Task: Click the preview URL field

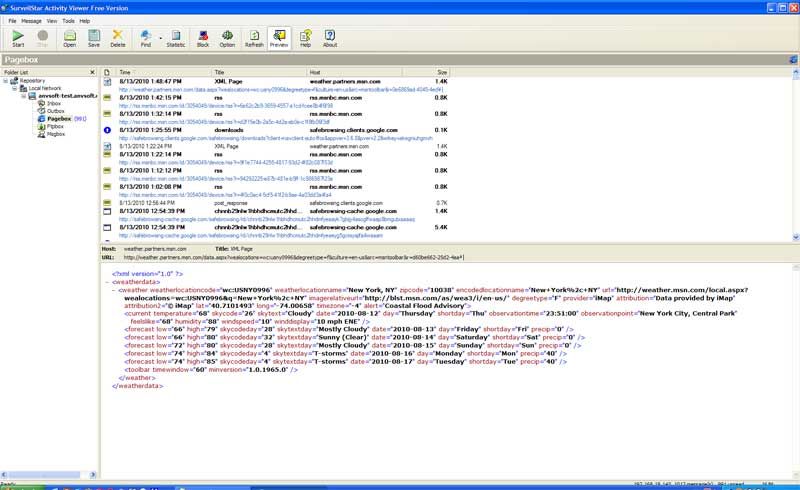Action: point(294,257)
